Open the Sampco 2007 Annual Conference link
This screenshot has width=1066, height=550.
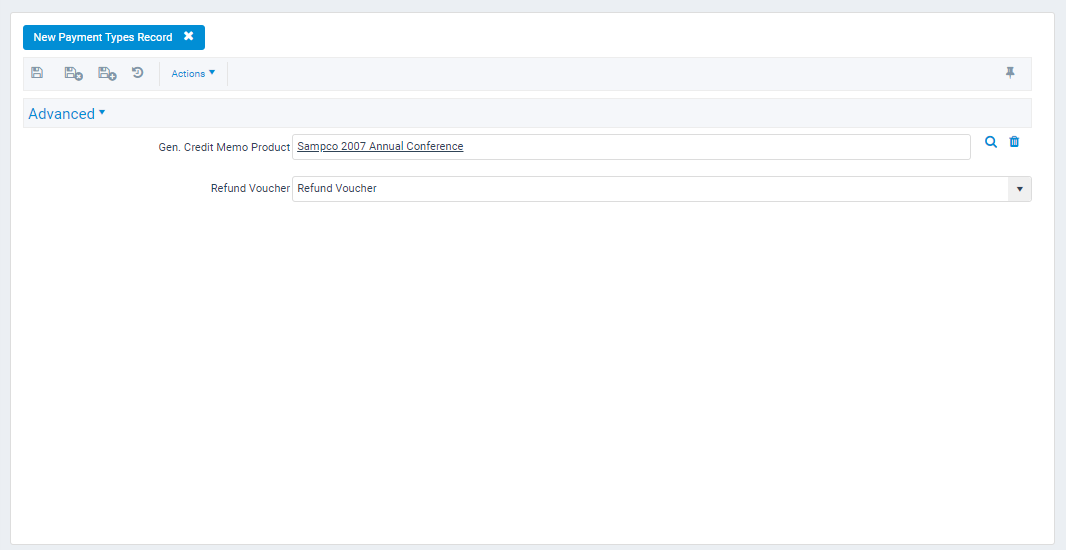pyautogui.click(x=380, y=146)
